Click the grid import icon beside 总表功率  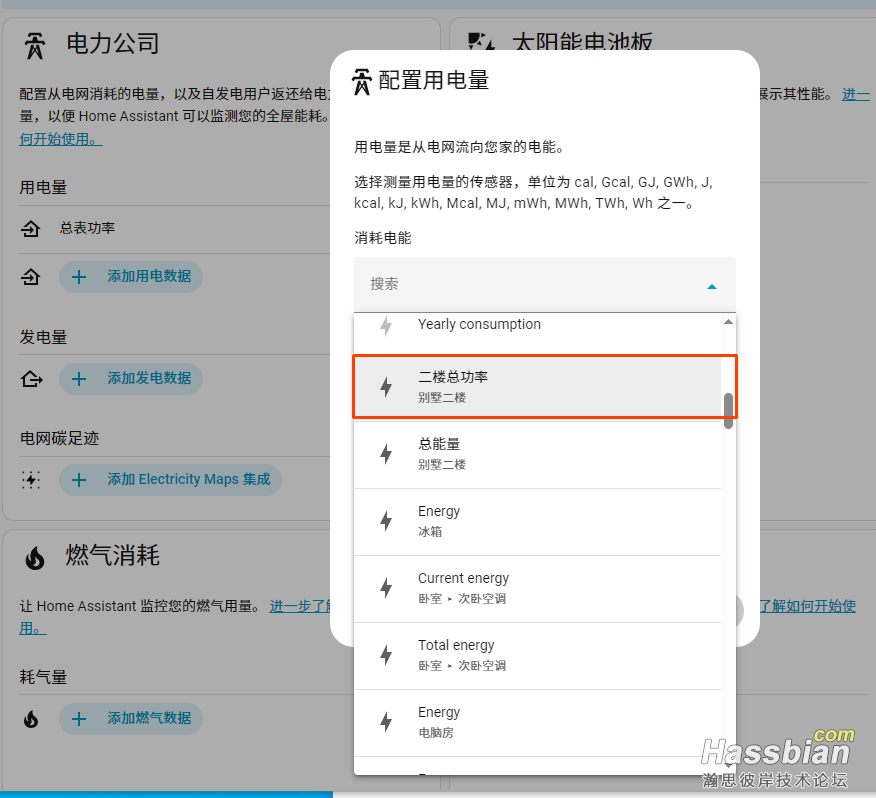(31, 229)
